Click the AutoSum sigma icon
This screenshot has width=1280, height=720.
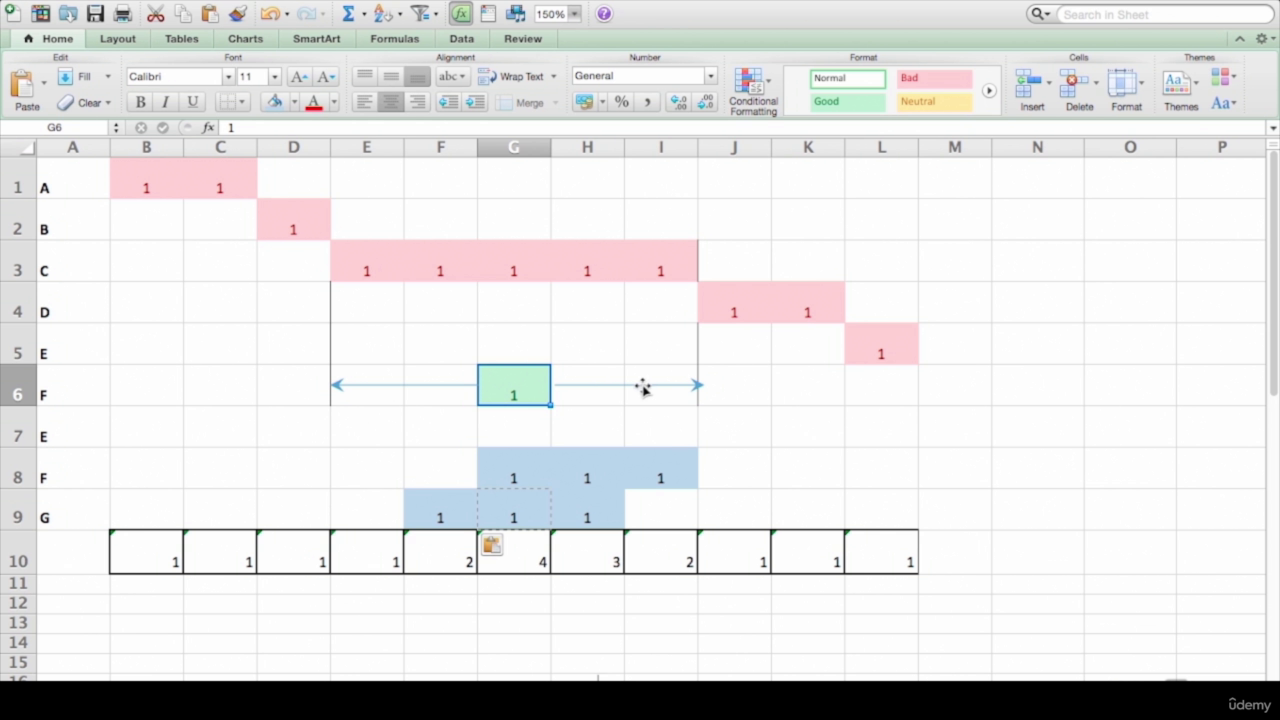pos(348,13)
